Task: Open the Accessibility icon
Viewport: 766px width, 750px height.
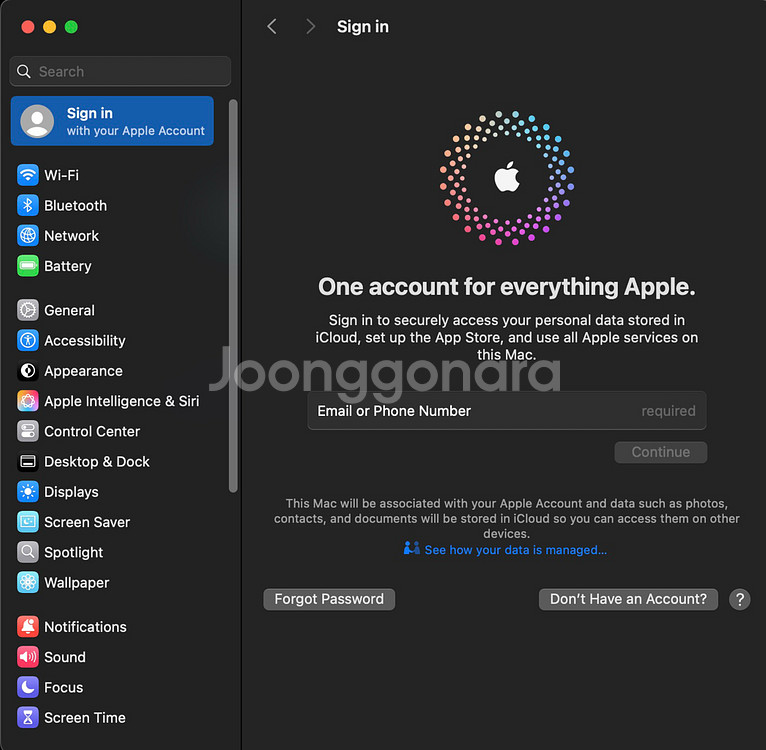Action: 28,341
